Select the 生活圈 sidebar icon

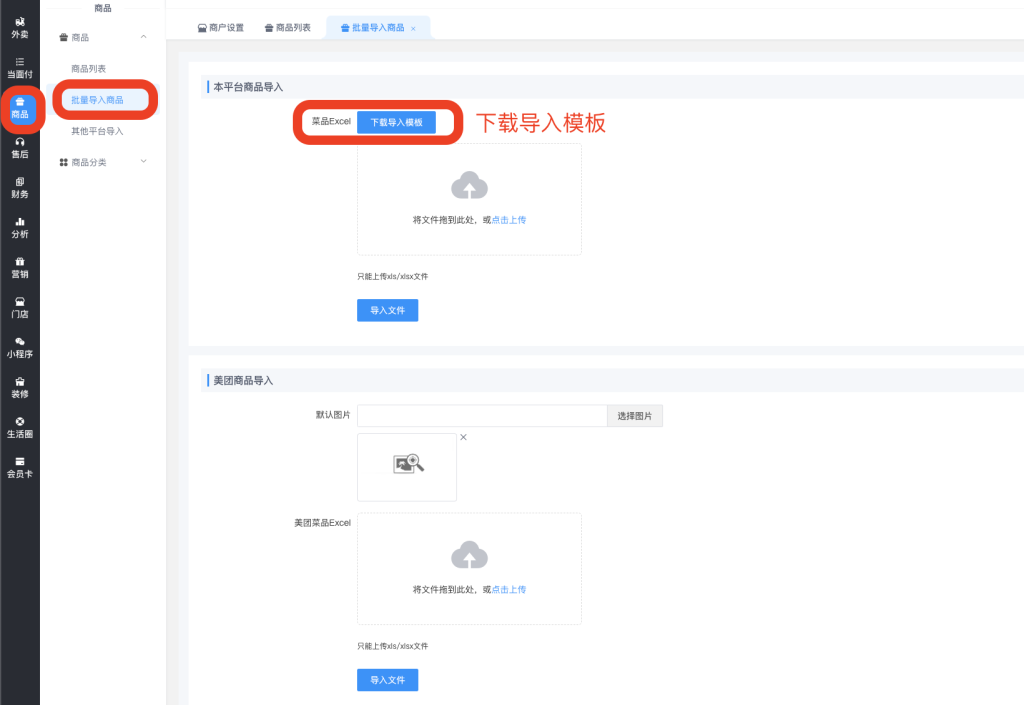(x=19, y=427)
